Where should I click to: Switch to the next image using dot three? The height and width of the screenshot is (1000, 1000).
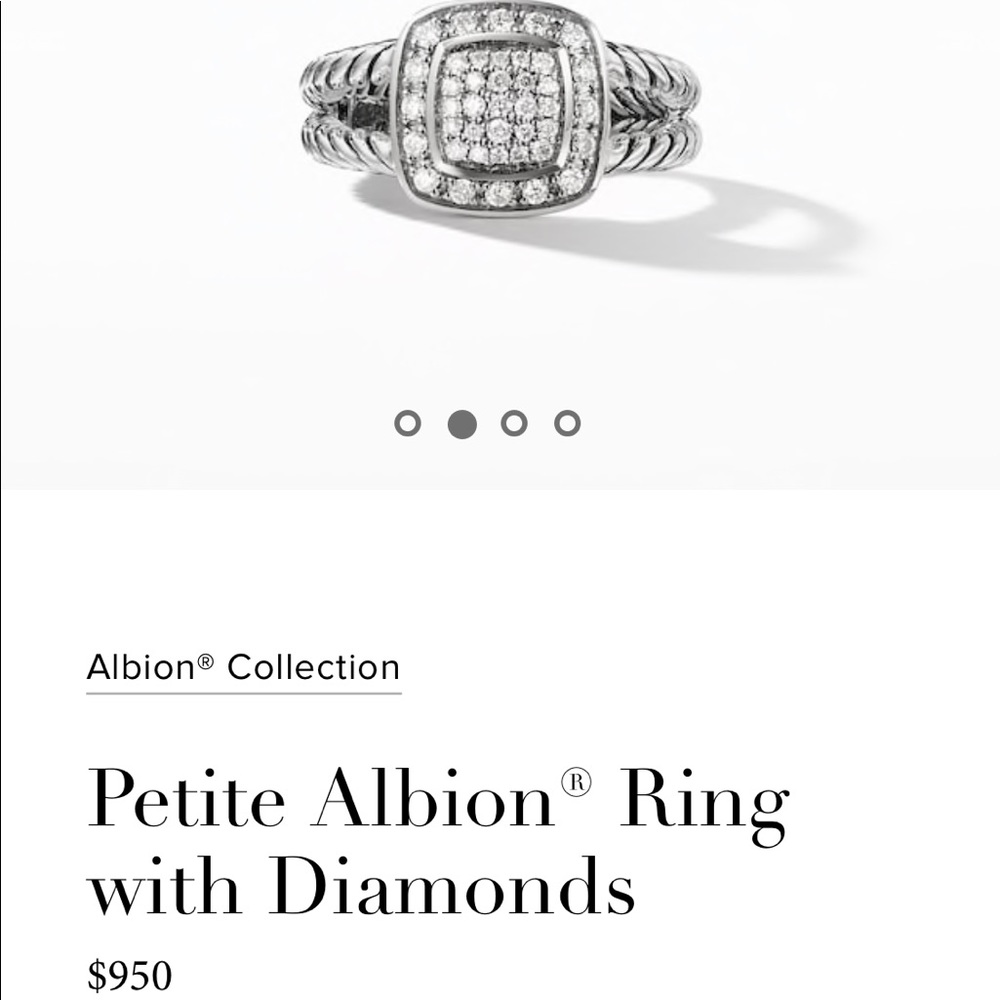[512, 422]
